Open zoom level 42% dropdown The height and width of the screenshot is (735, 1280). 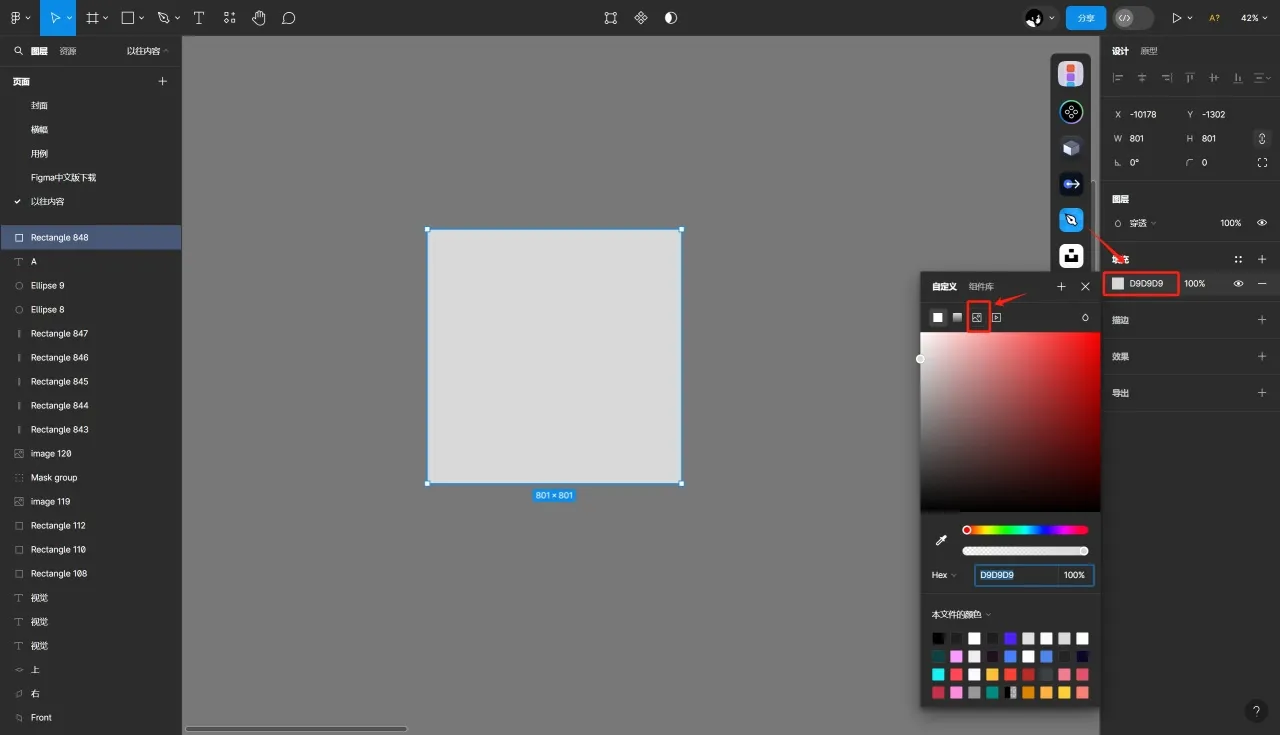click(1254, 18)
